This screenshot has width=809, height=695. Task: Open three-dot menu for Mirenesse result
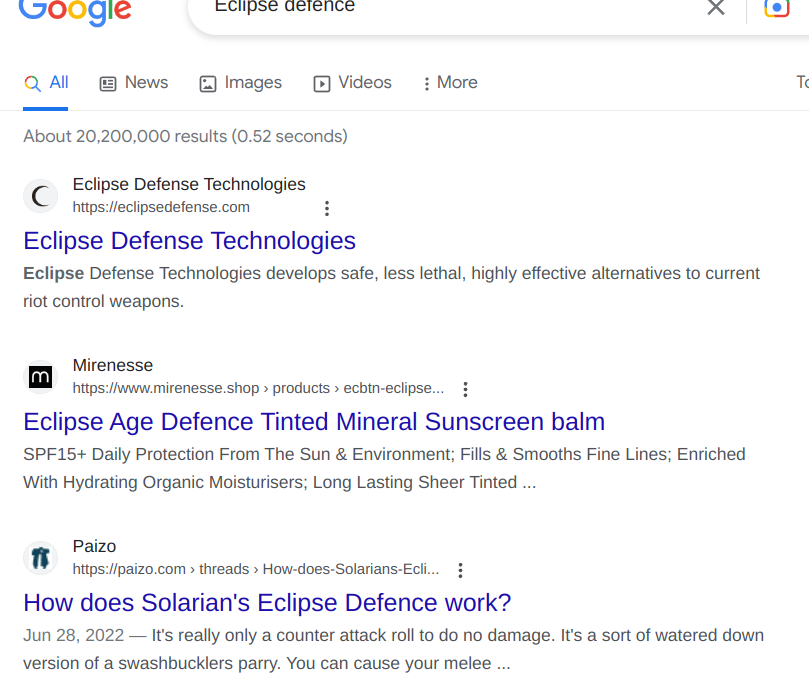[465, 389]
